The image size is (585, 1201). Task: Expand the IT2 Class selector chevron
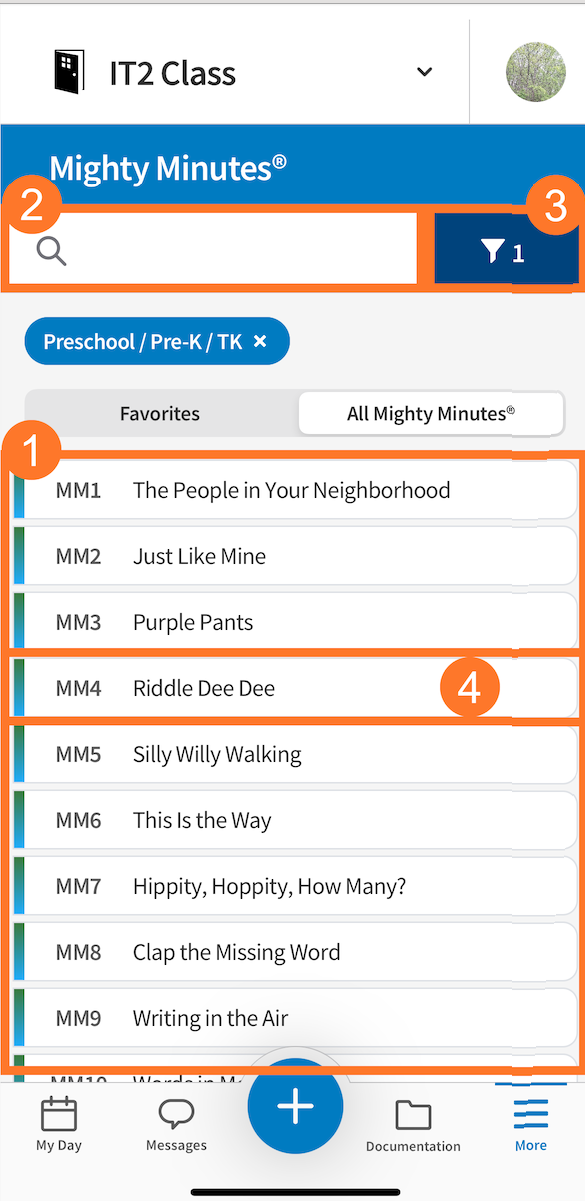(x=424, y=72)
